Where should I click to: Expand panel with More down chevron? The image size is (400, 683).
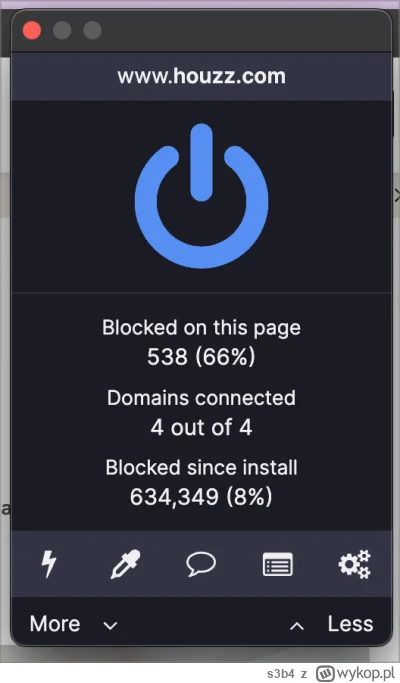click(x=110, y=626)
